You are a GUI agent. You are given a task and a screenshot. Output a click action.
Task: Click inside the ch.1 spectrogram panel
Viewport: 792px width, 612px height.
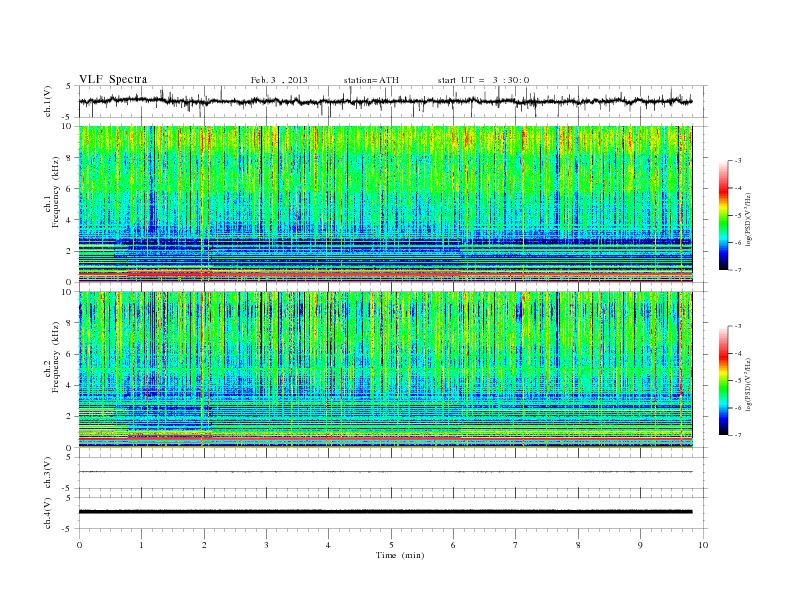point(385,204)
